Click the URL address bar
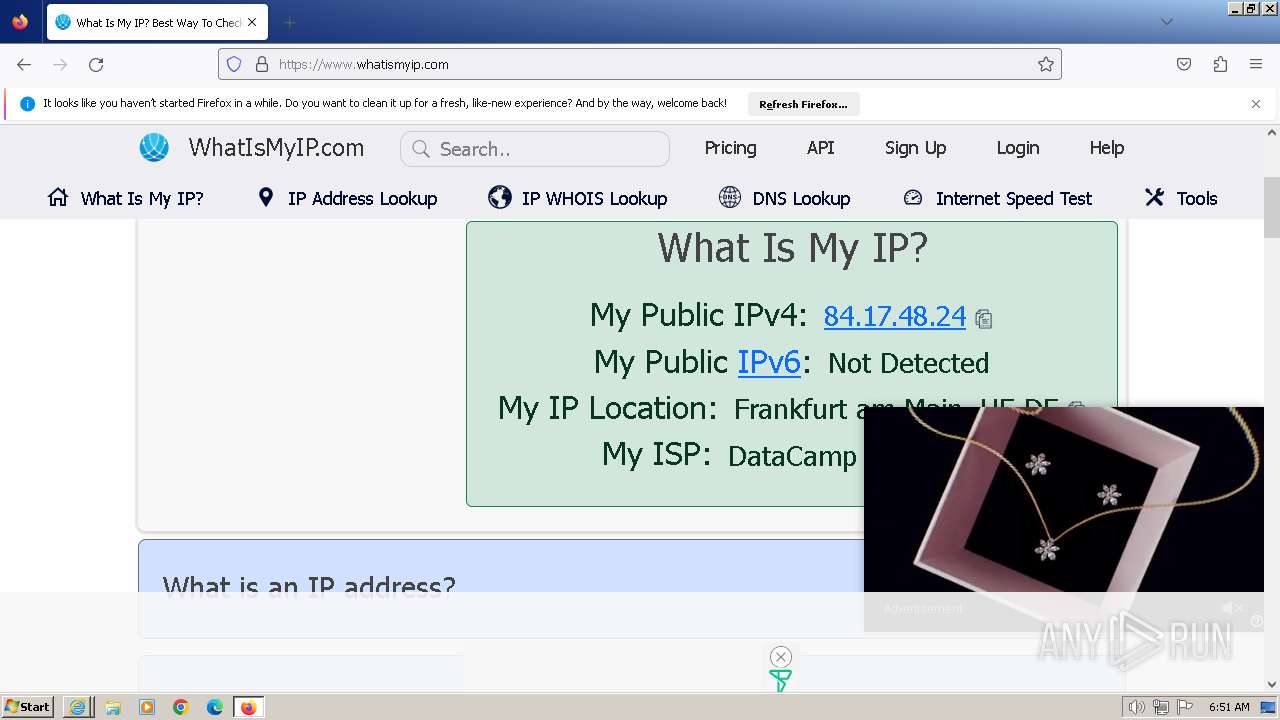Viewport: 1280px width, 720px height. (x=640, y=64)
